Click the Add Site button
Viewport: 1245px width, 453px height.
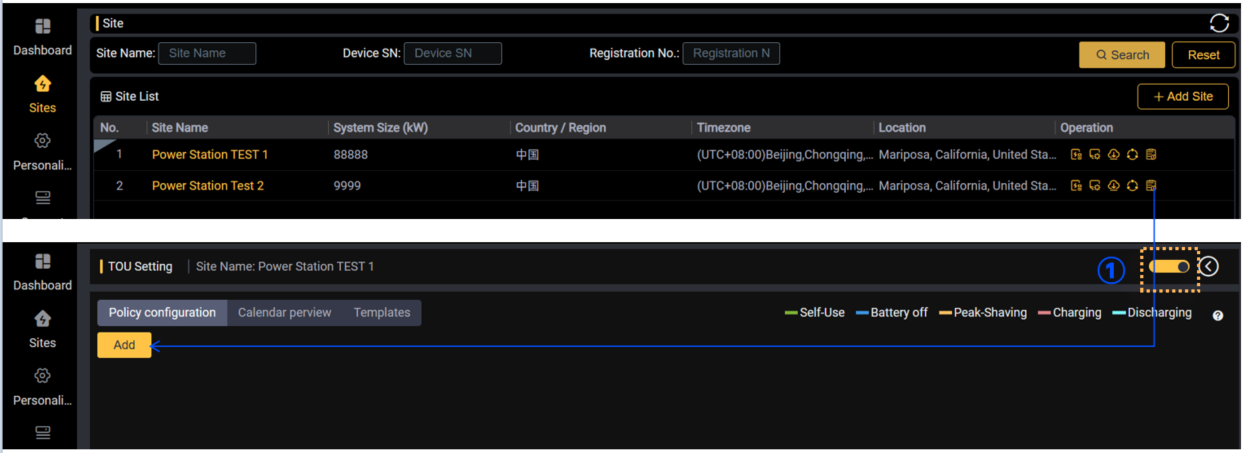(x=1182, y=96)
